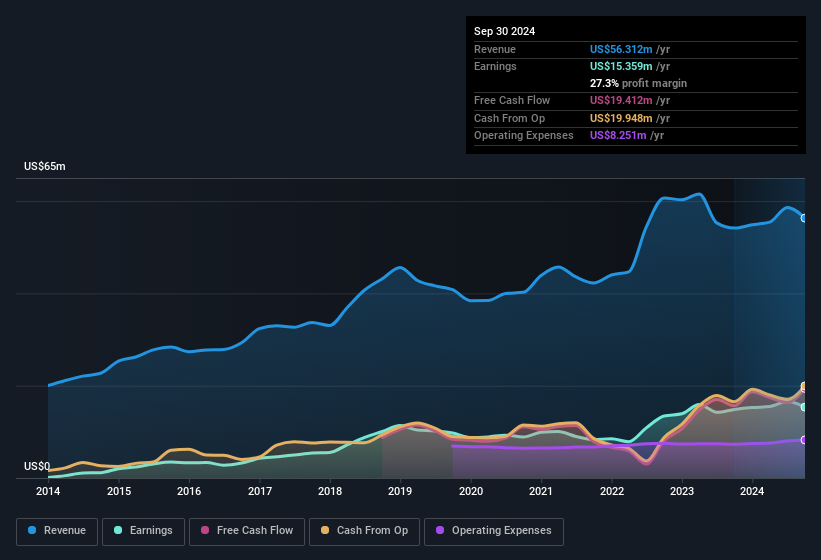Viewport: 821px width, 560px height.
Task: Click the 2024 x-axis label
Action: point(752,491)
